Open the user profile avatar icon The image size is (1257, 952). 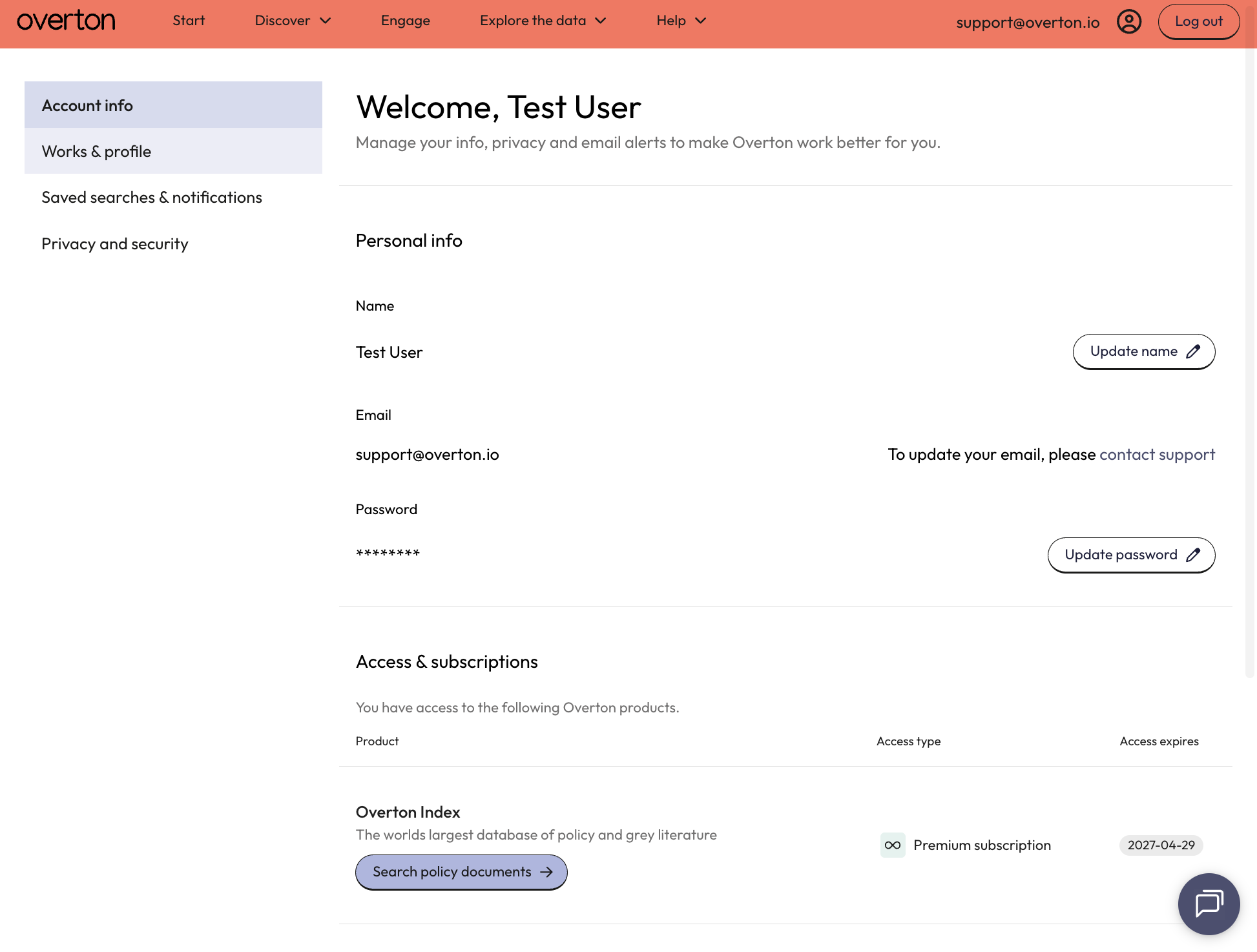point(1128,22)
